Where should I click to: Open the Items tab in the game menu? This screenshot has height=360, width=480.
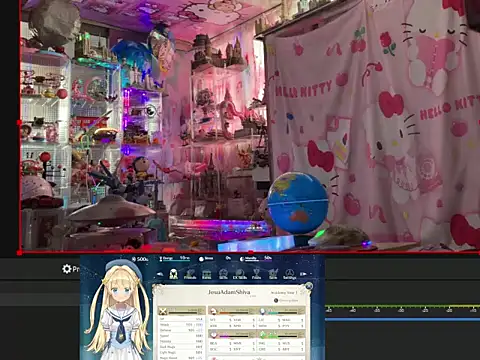207,274
